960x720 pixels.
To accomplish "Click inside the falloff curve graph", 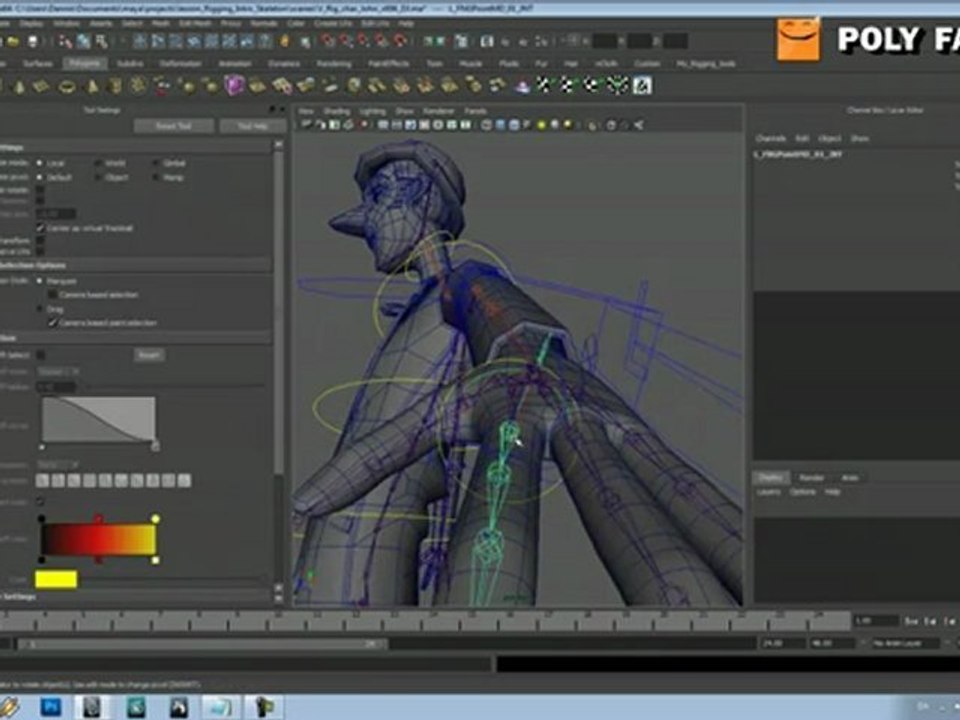I will [99, 419].
